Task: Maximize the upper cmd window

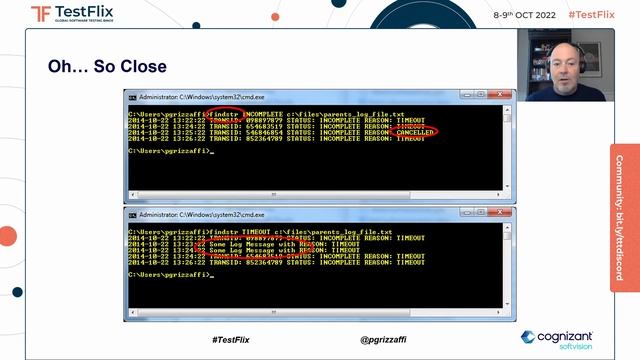Action: (480, 95)
